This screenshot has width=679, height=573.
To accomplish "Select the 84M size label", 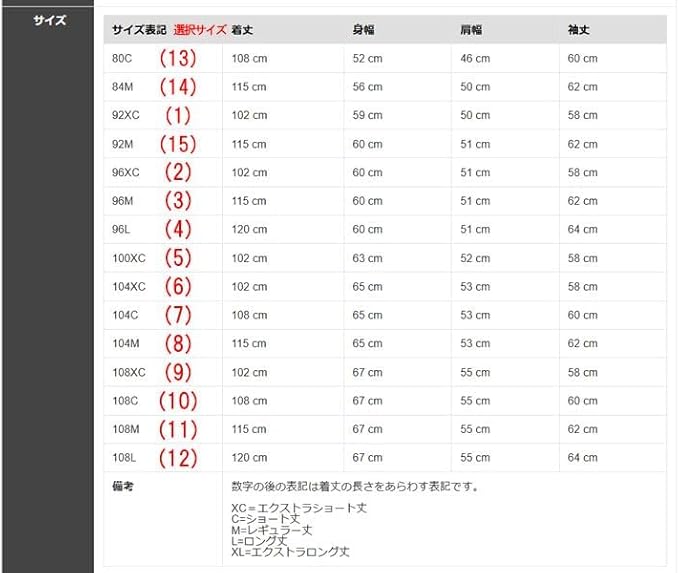I will [123, 87].
